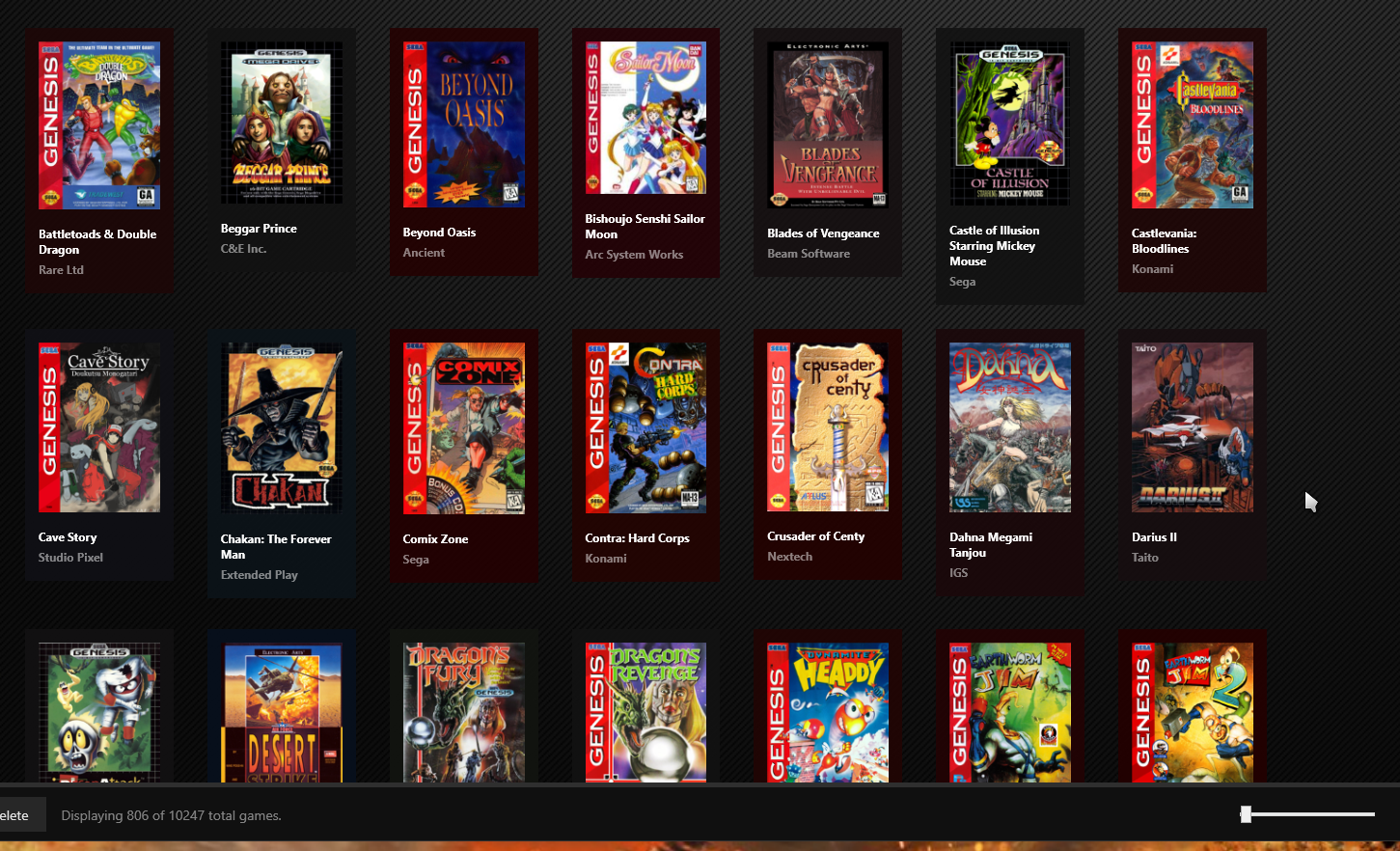This screenshot has height=851, width=1400.
Task: Click developer name Taito
Action: coord(1144,558)
